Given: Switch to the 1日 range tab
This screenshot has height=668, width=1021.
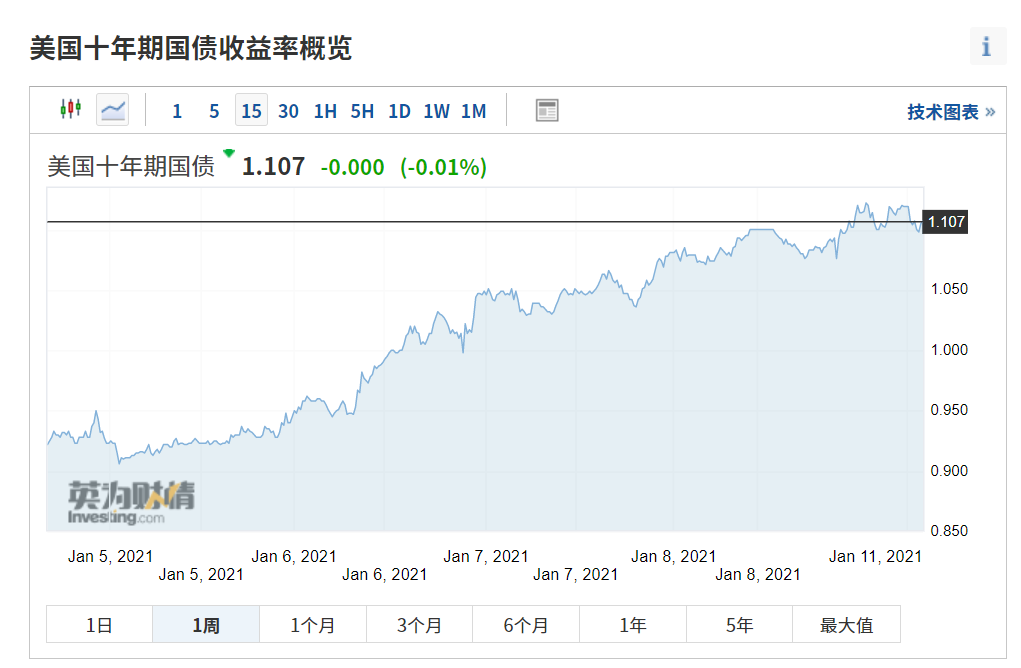Looking at the screenshot, I should 98,624.
